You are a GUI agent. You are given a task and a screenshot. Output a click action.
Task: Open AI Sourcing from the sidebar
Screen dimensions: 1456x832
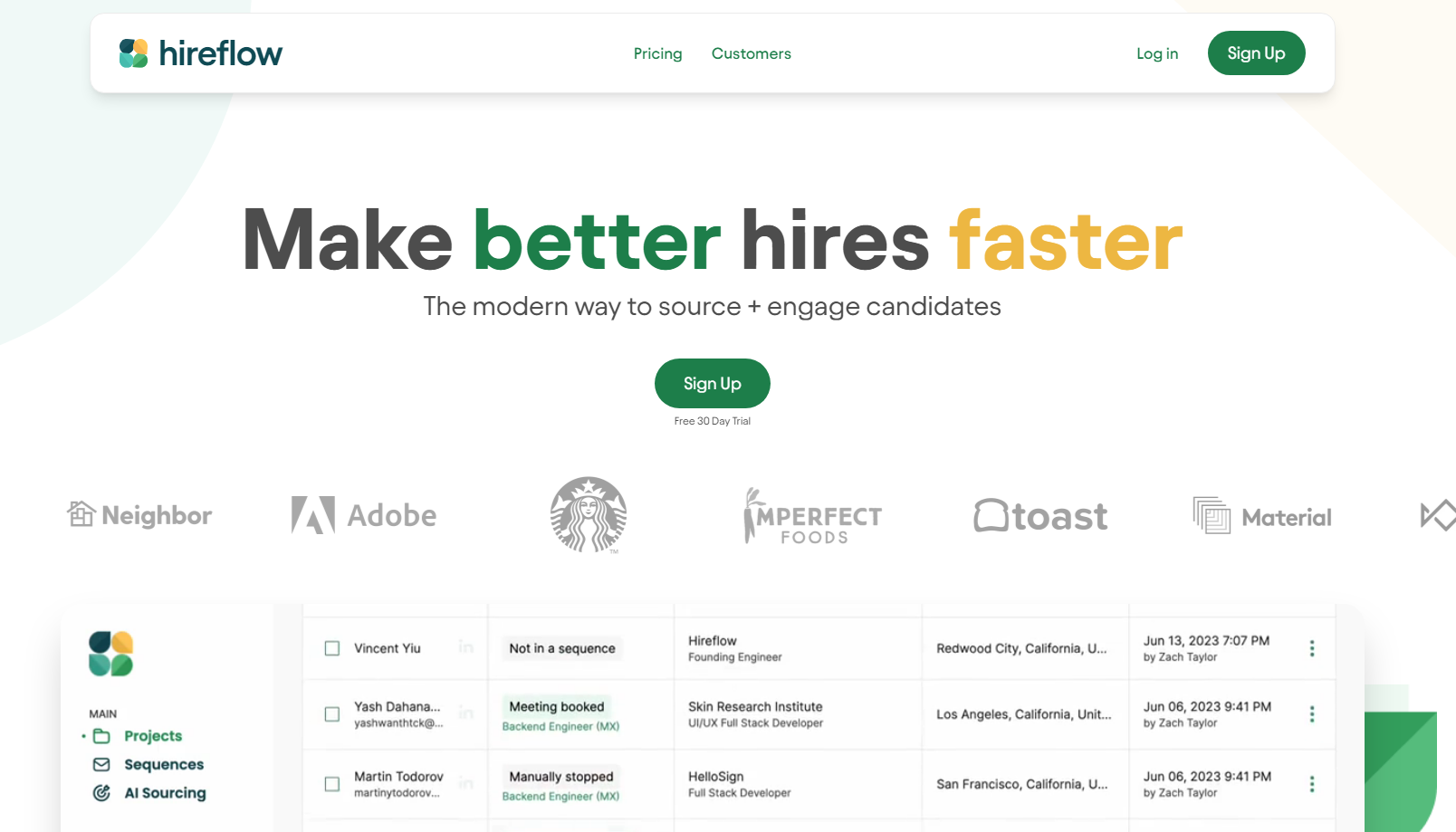pos(164,793)
